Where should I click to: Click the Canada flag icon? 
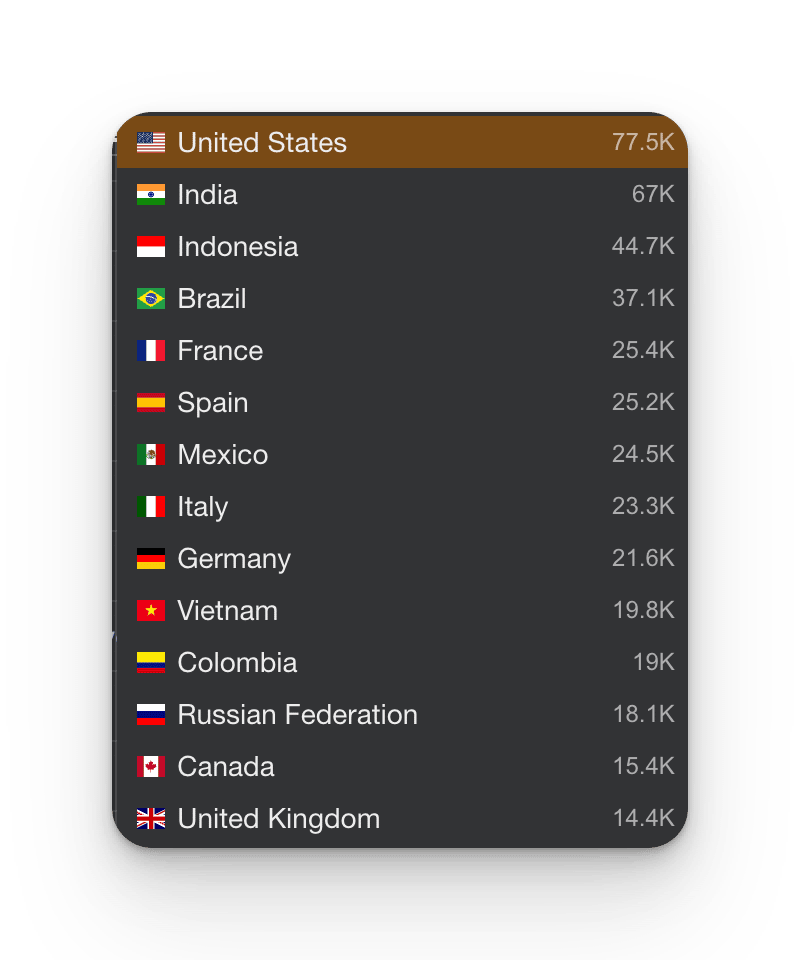tap(151, 767)
